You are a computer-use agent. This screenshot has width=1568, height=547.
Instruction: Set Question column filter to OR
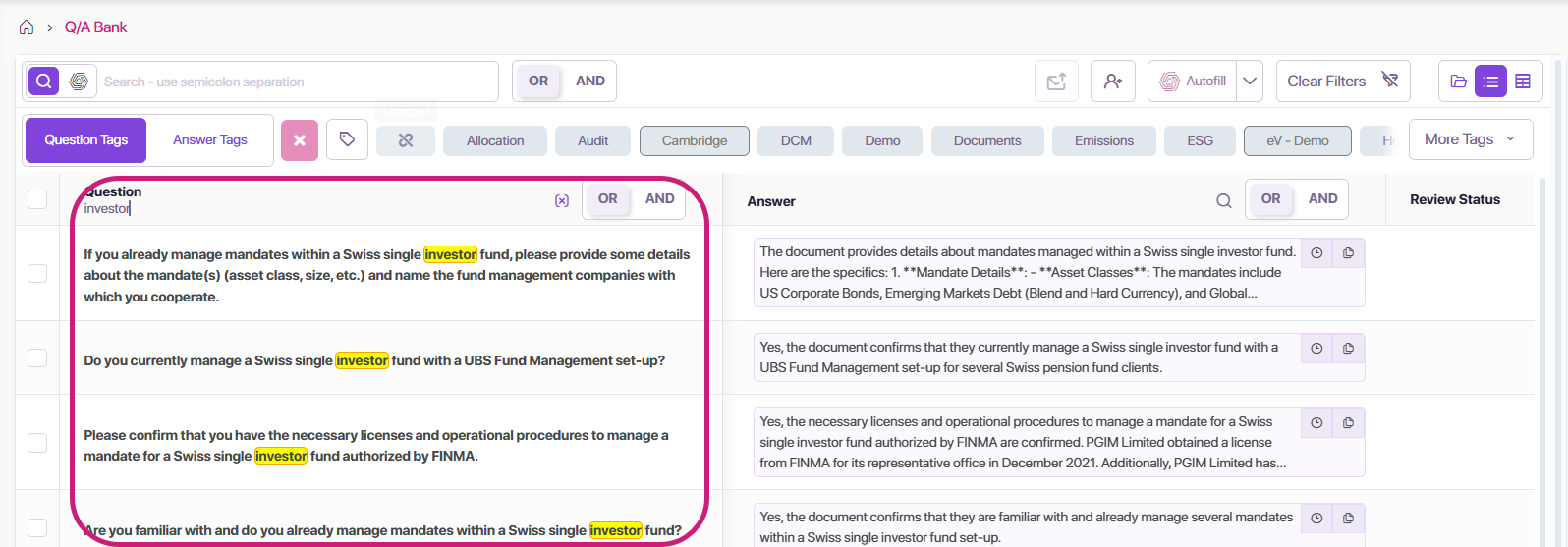pyautogui.click(x=608, y=198)
